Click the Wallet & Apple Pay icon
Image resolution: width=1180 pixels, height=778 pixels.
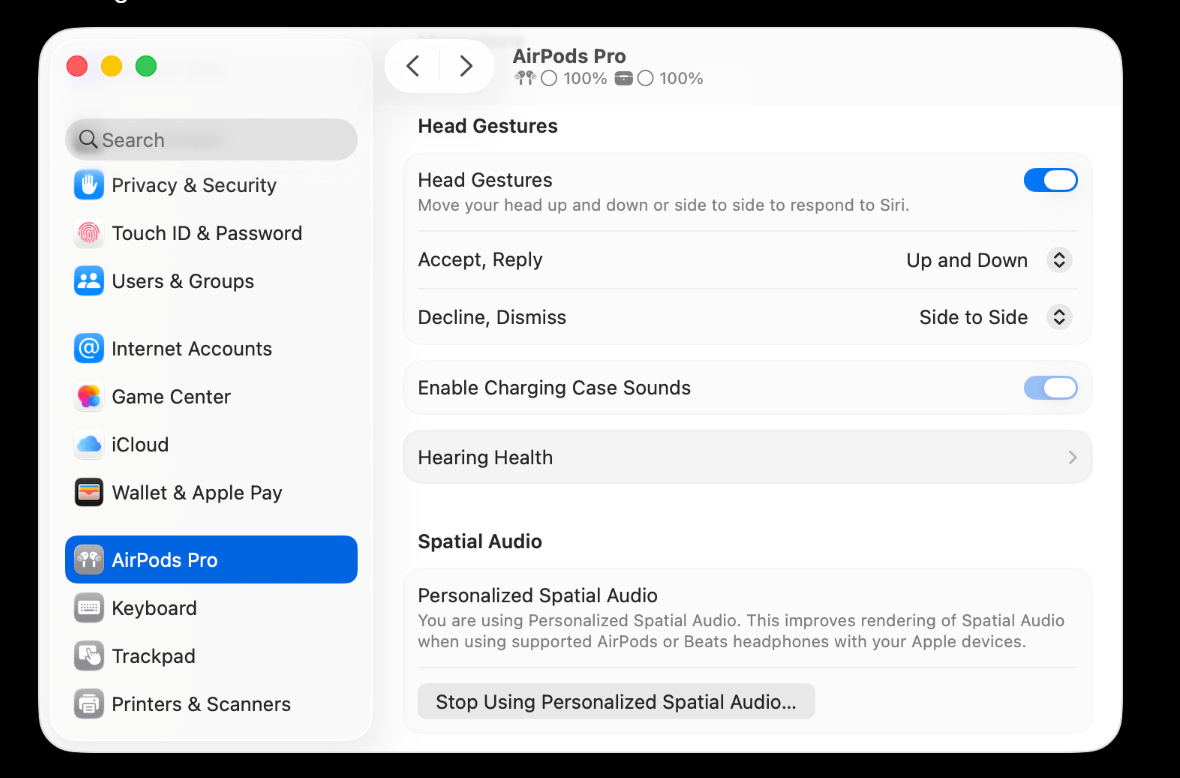pyautogui.click(x=89, y=493)
